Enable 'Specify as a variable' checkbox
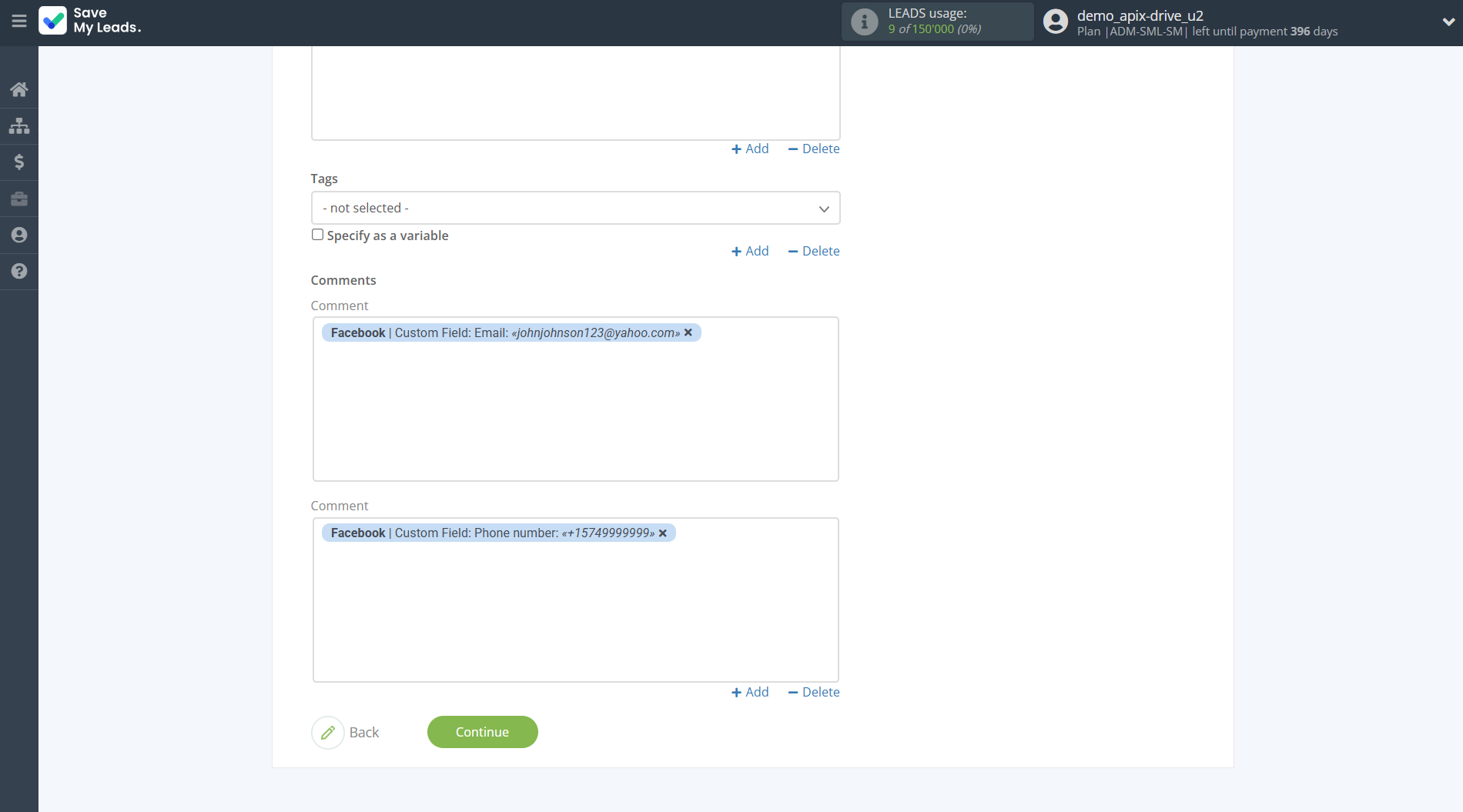The height and width of the screenshot is (812, 1463). coord(317,235)
